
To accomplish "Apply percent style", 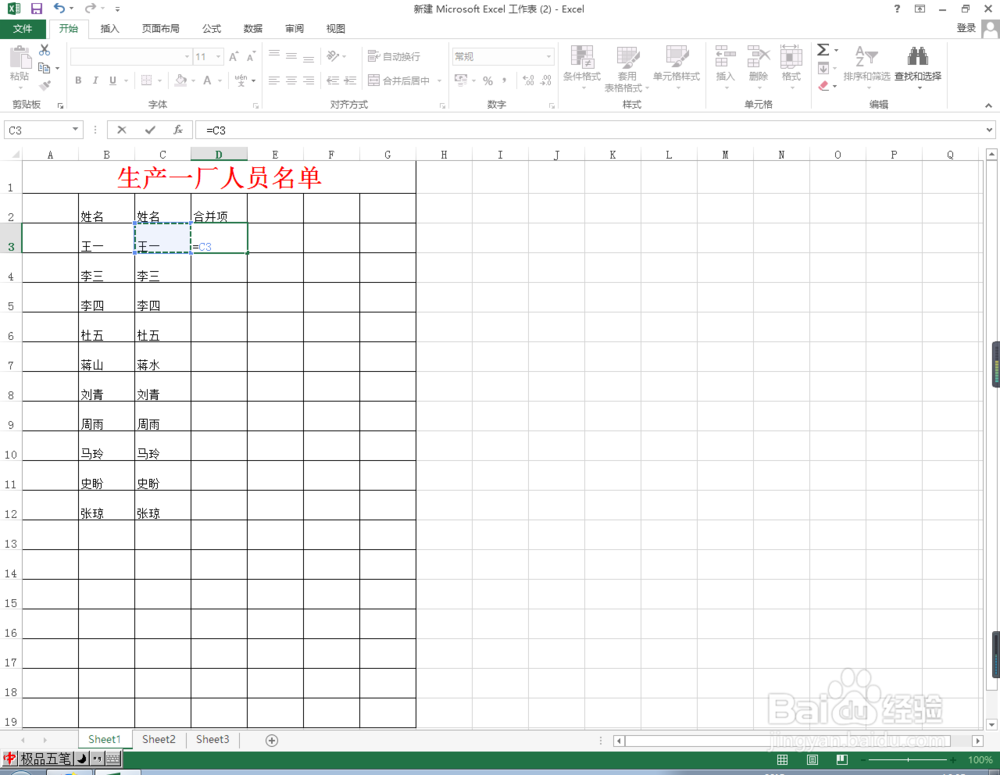I will tap(488, 80).
